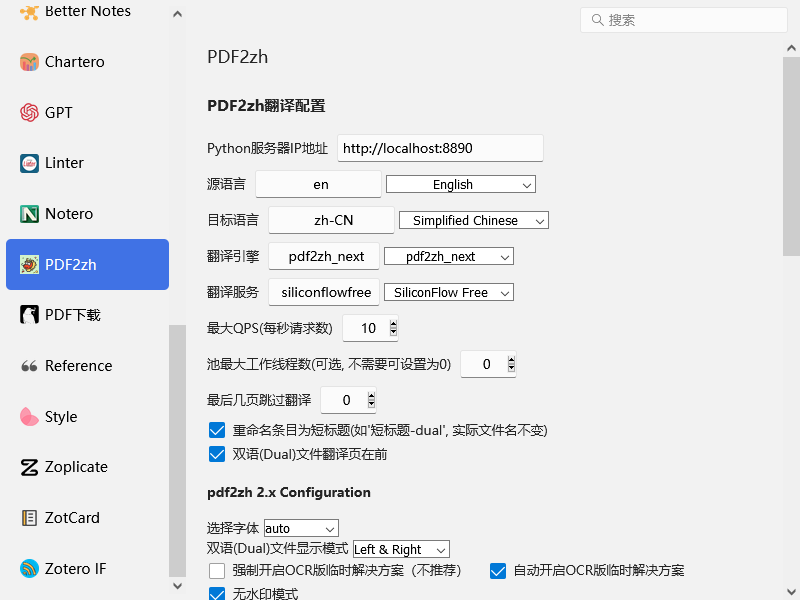The image size is (800, 600).
Task: Click the pdf2zh 2.x Configuration heading
Action: (x=289, y=492)
